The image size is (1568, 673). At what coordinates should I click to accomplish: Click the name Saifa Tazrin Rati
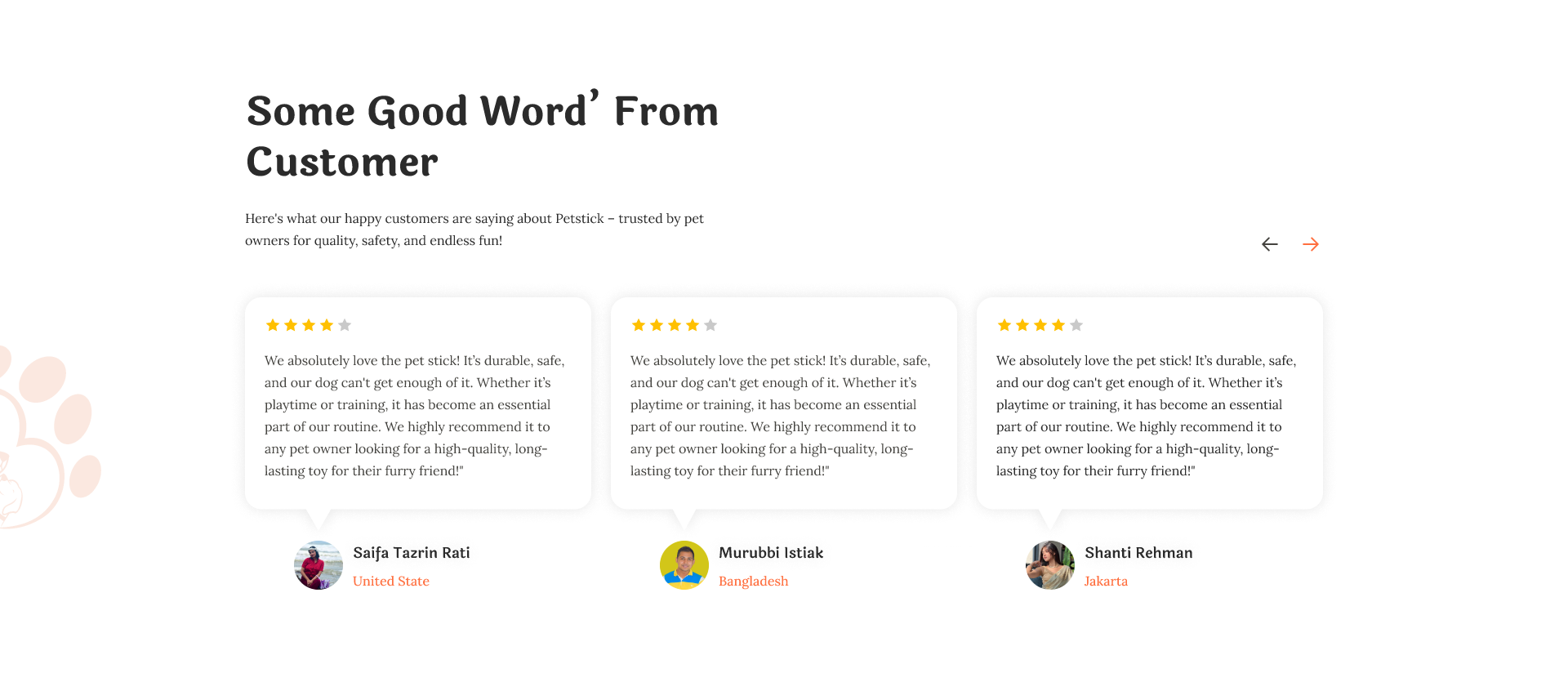(x=412, y=553)
